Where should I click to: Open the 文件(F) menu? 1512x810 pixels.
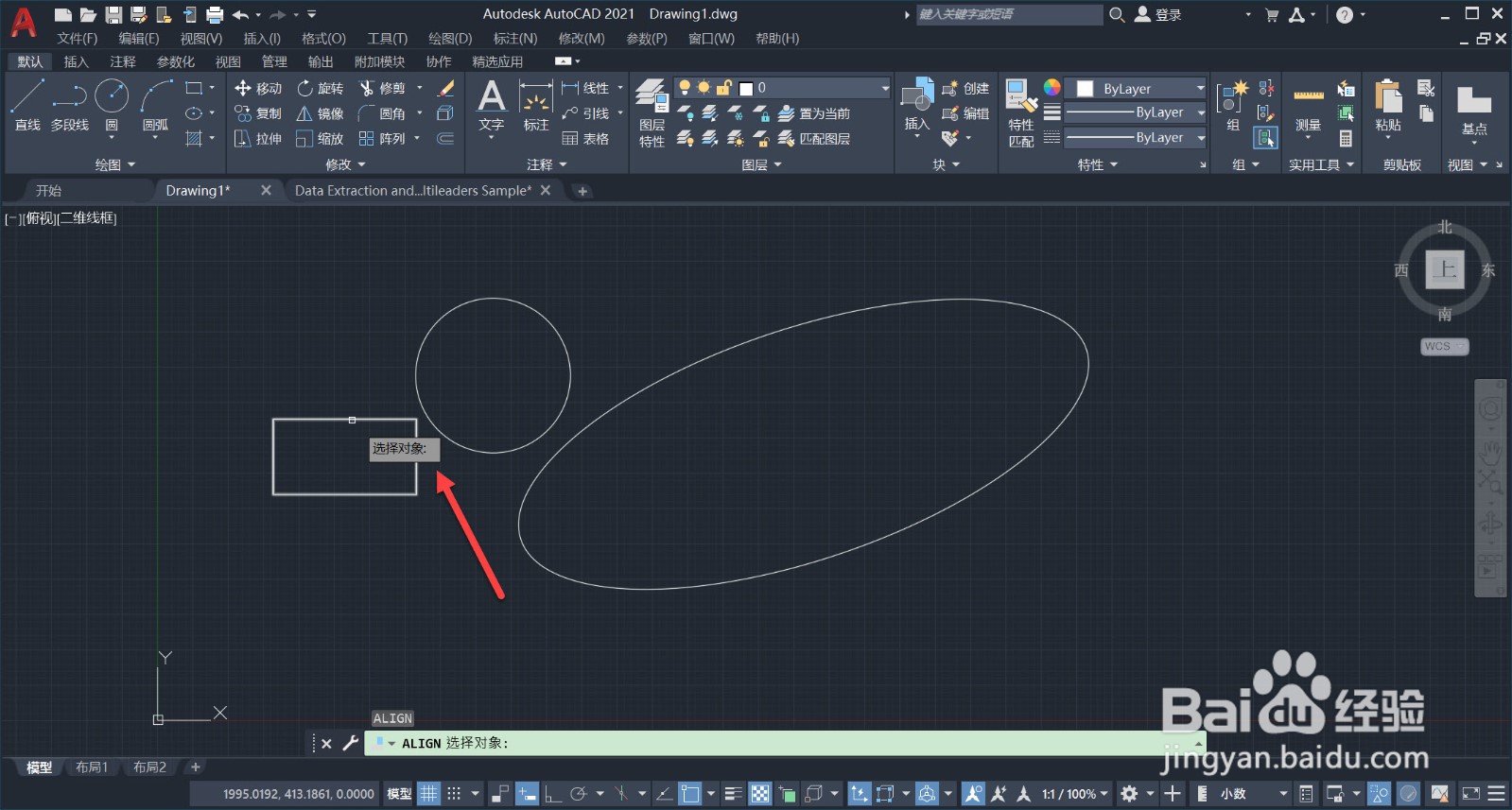tap(77, 39)
